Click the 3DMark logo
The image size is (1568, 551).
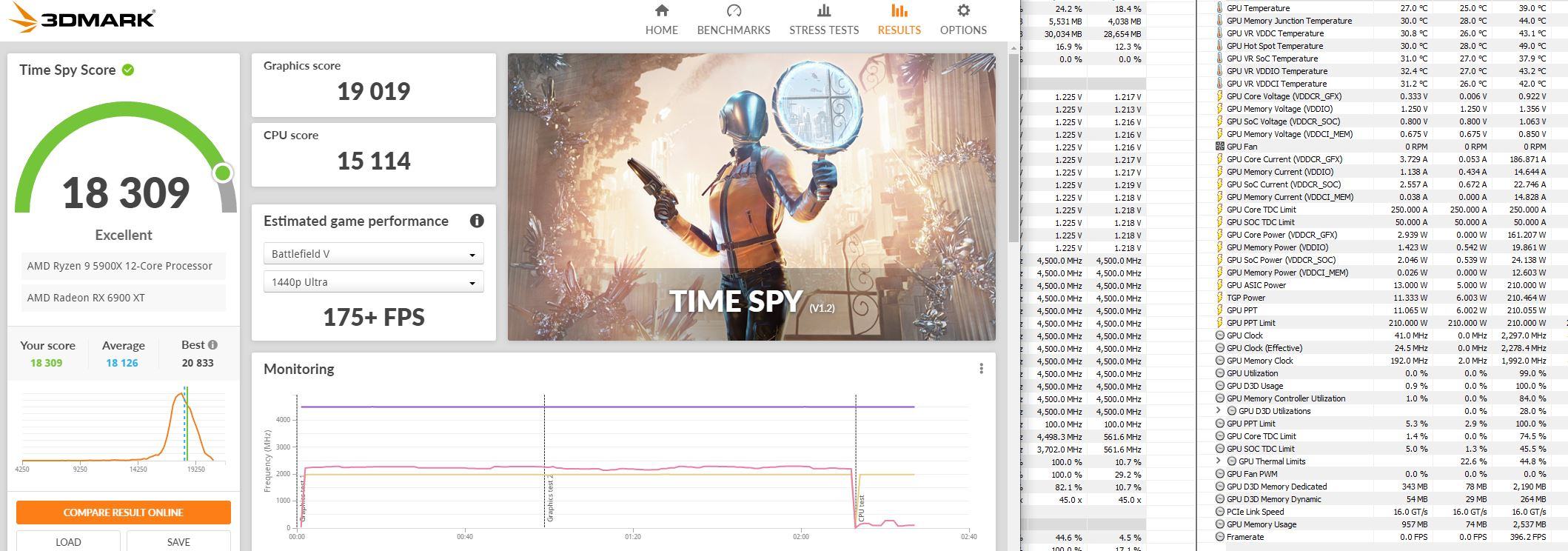tap(81, 19)
